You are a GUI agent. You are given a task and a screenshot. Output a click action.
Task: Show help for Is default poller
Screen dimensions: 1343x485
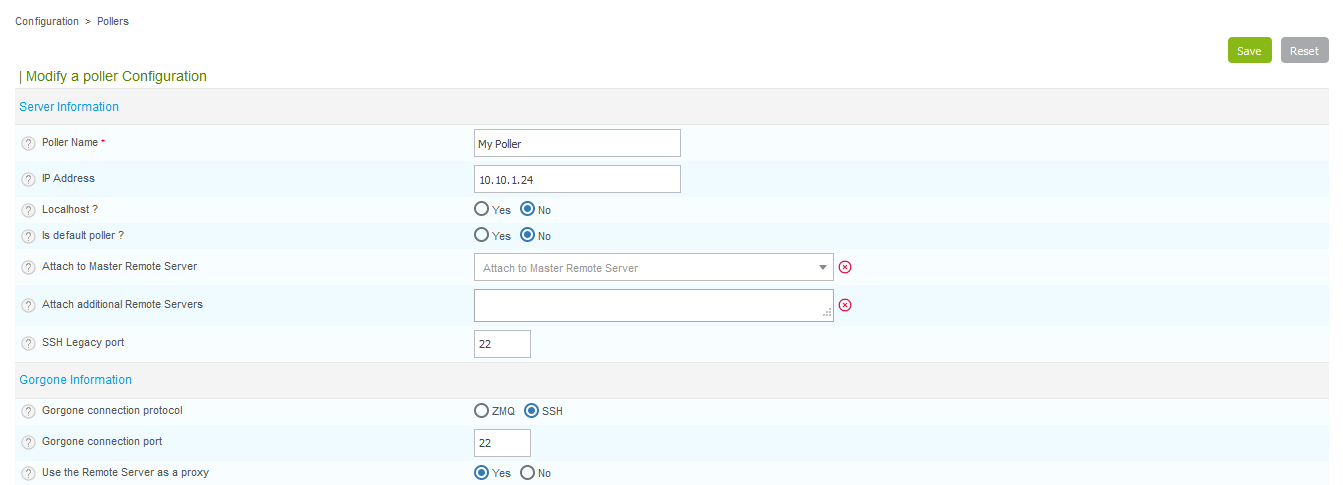pyautogui.click(x=28, y=236)
